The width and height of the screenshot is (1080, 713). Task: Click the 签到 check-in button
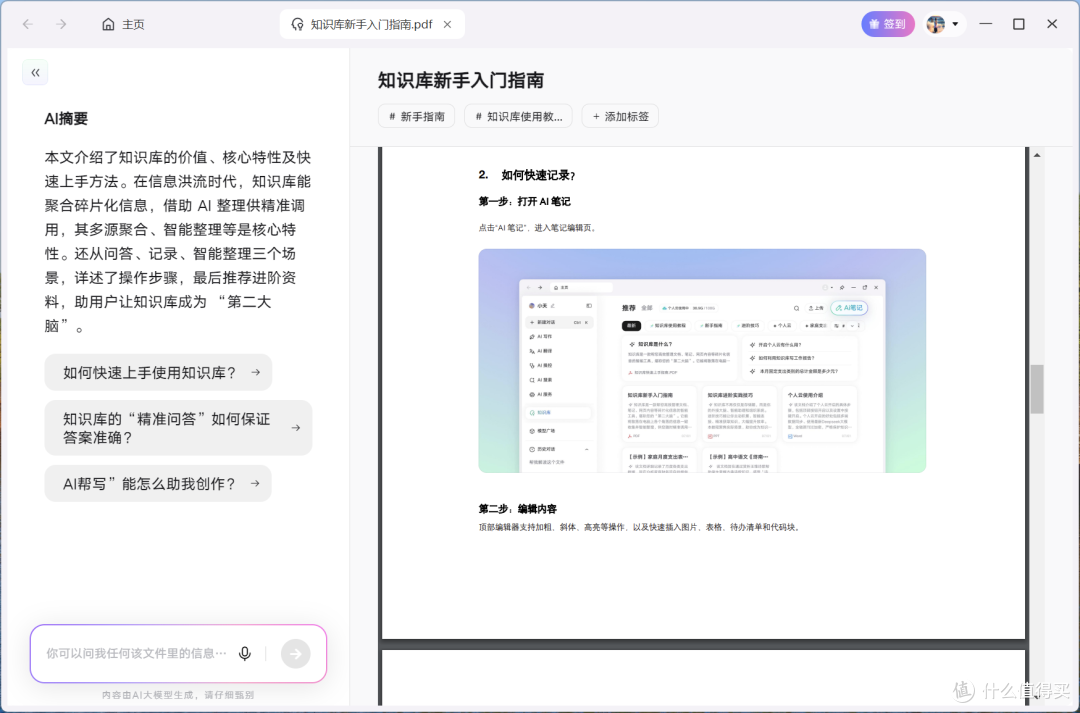(x=887, y=24)
